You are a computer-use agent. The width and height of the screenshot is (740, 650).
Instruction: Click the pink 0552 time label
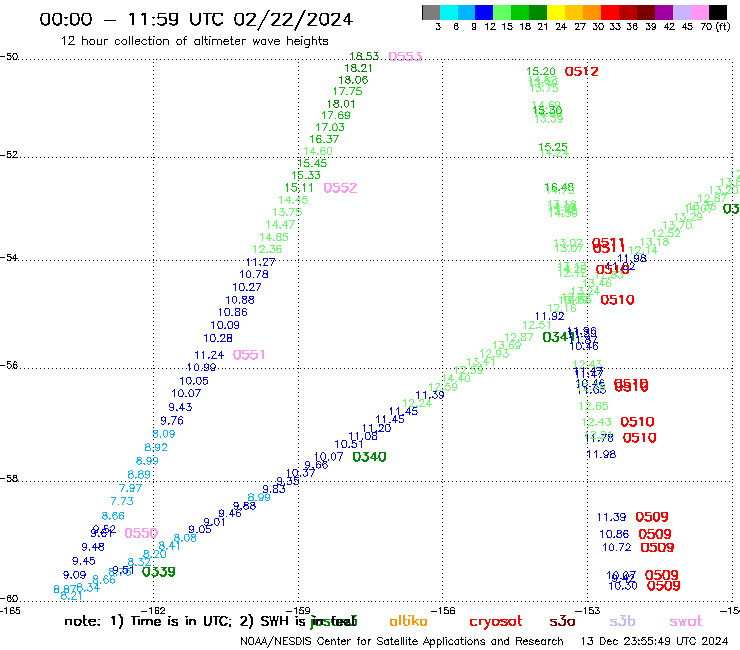coord(340,188)
